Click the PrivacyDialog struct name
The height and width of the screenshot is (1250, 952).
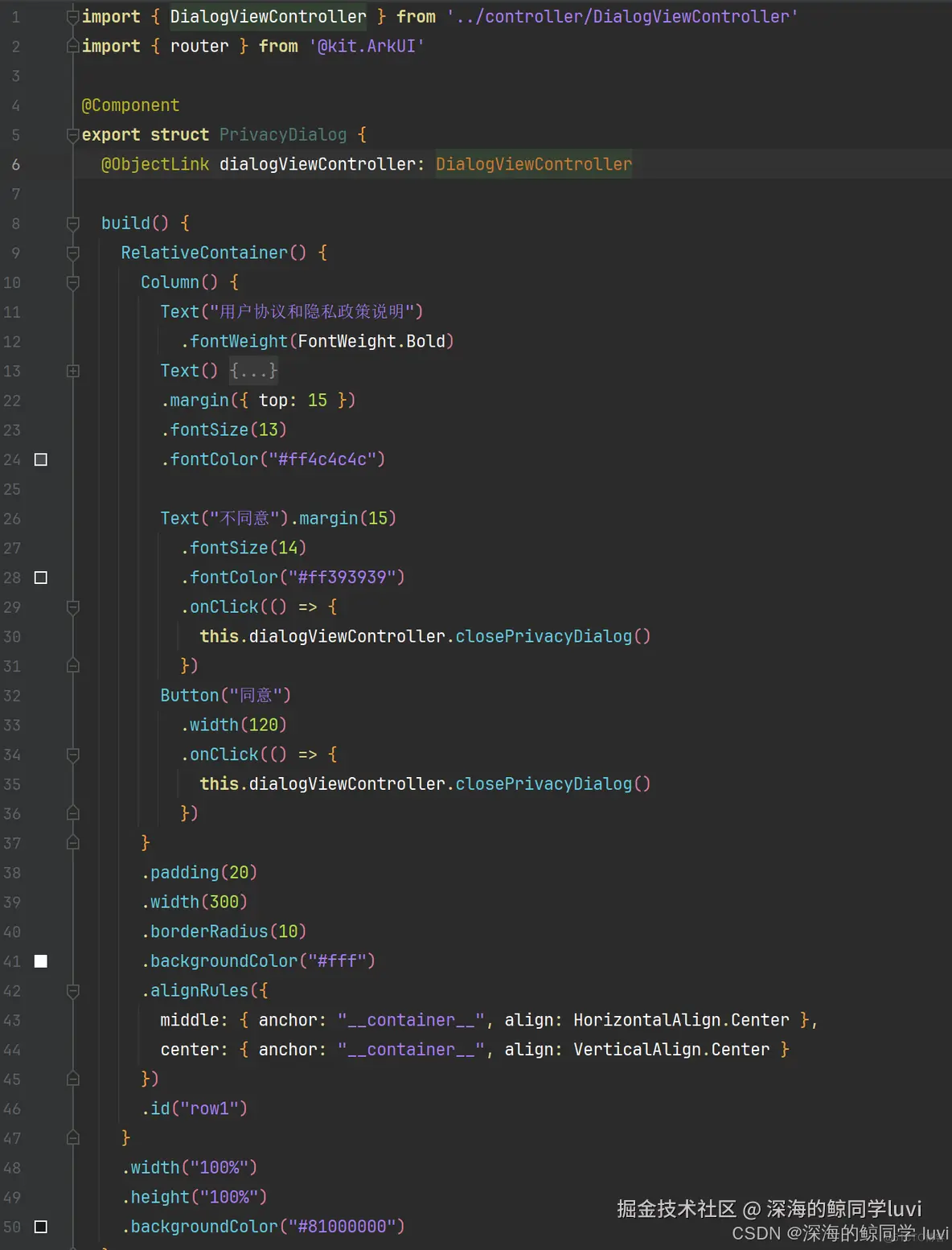[283, 135]
